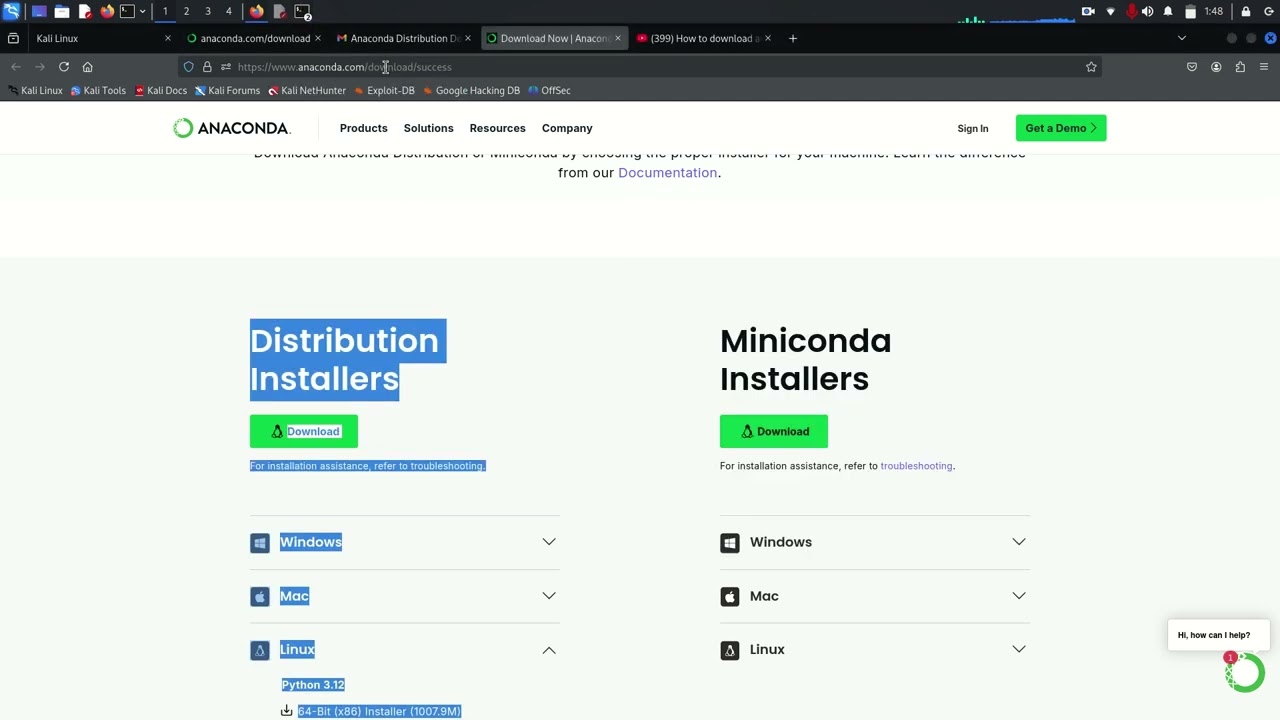Open the extensions puzzle icon

click(x=1240, y=67)
